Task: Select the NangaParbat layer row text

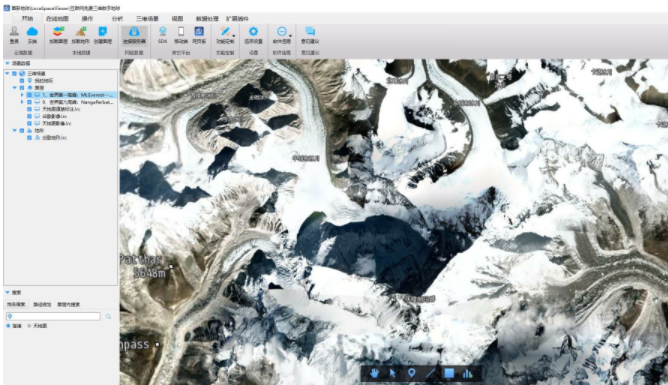Action: coord(78,102)
